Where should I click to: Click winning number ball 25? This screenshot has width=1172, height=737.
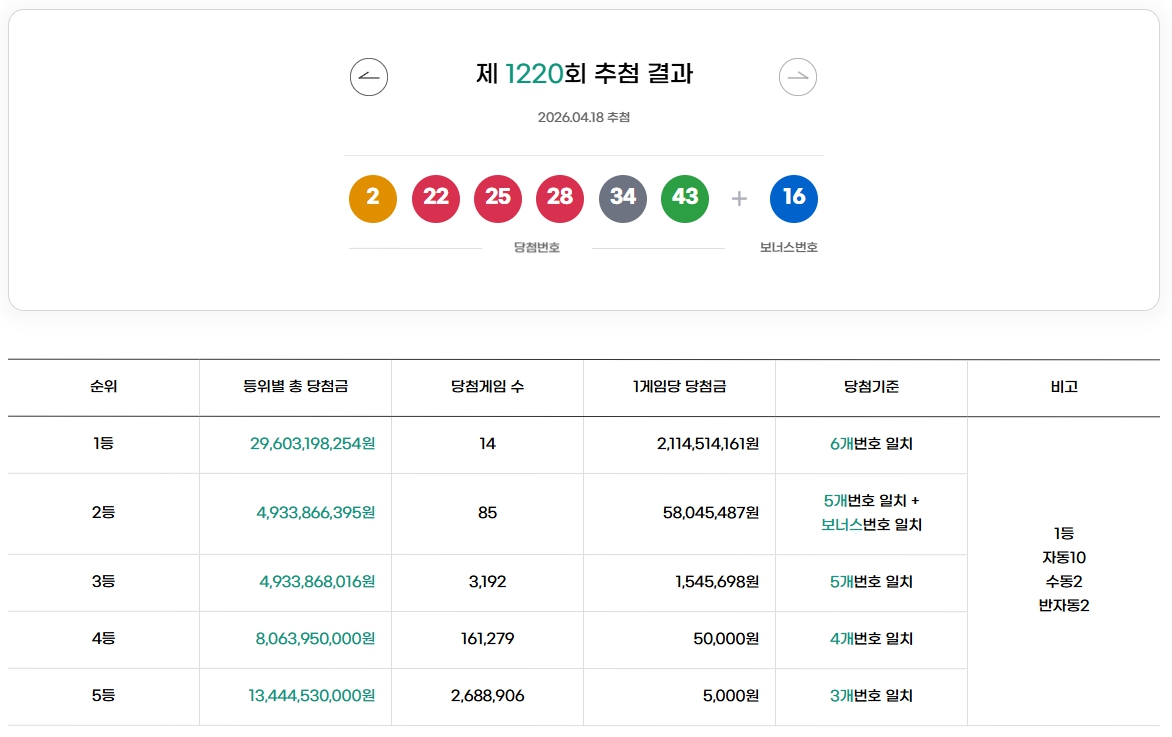point(497,198)
